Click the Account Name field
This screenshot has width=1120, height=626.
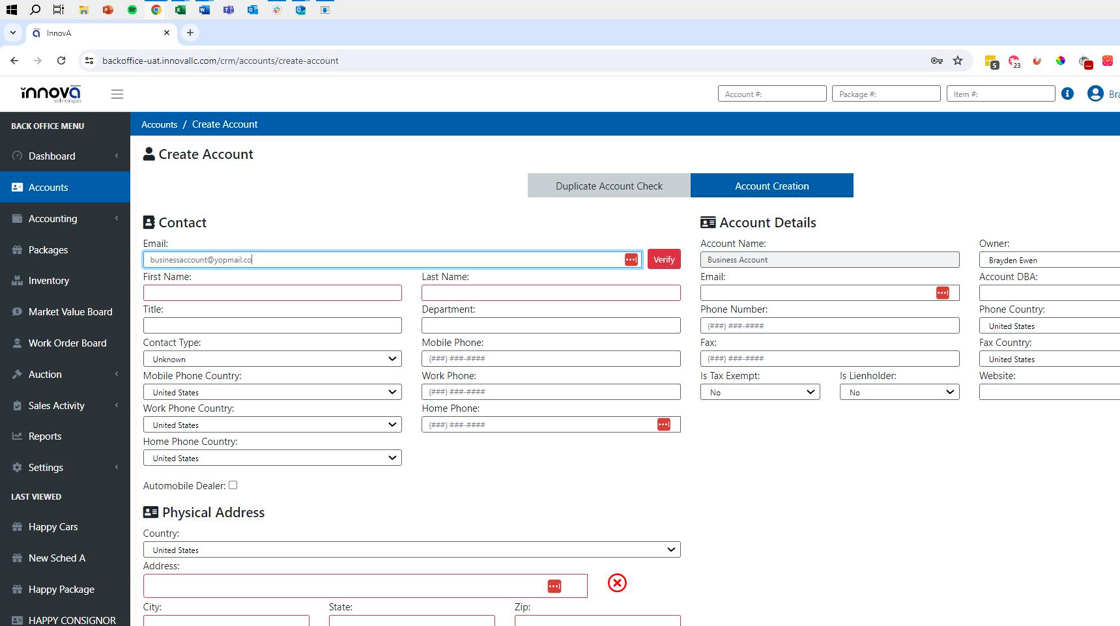(829, 259)
